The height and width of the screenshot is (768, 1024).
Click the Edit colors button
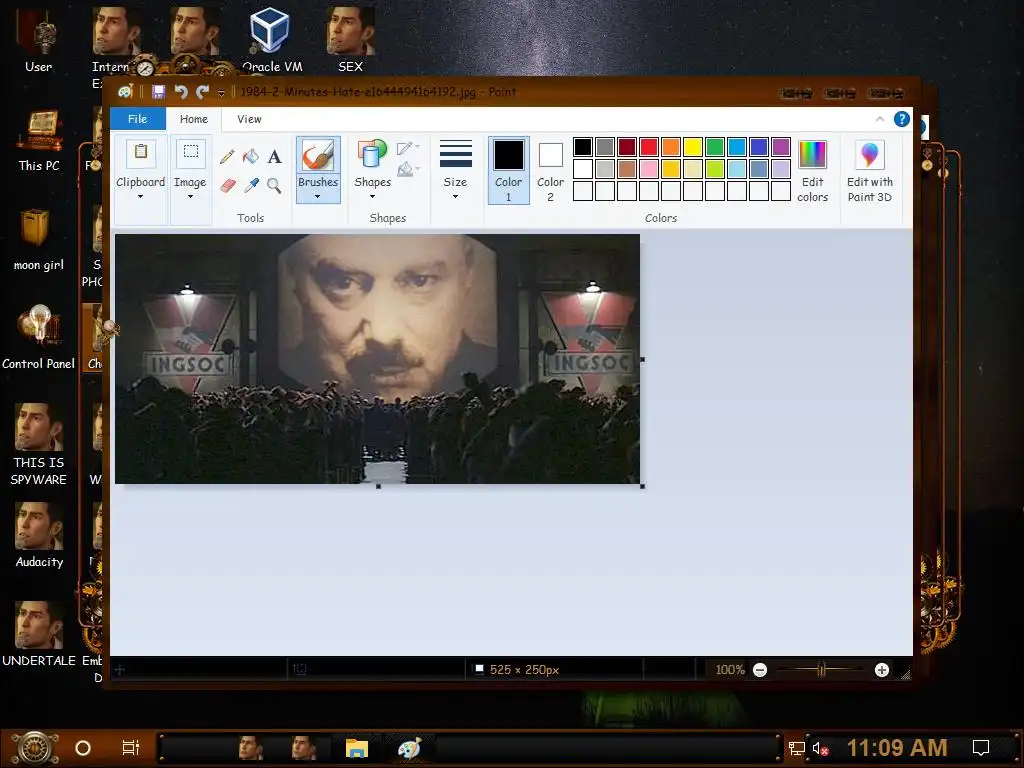point(812,171)
